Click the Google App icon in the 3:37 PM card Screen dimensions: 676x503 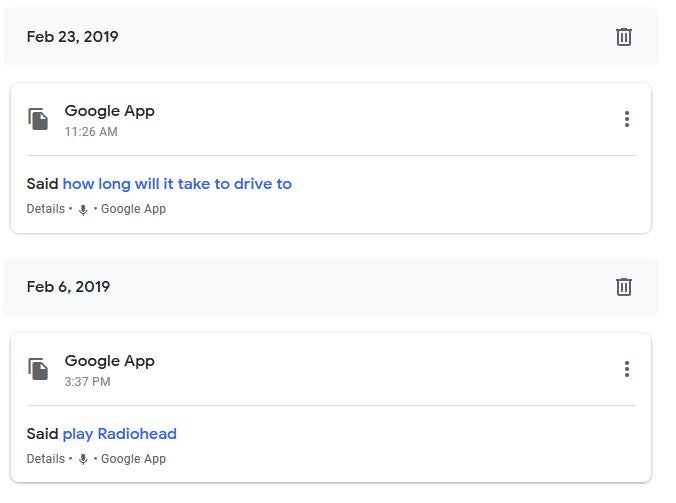pyautogui.click(x=38, y=369)
